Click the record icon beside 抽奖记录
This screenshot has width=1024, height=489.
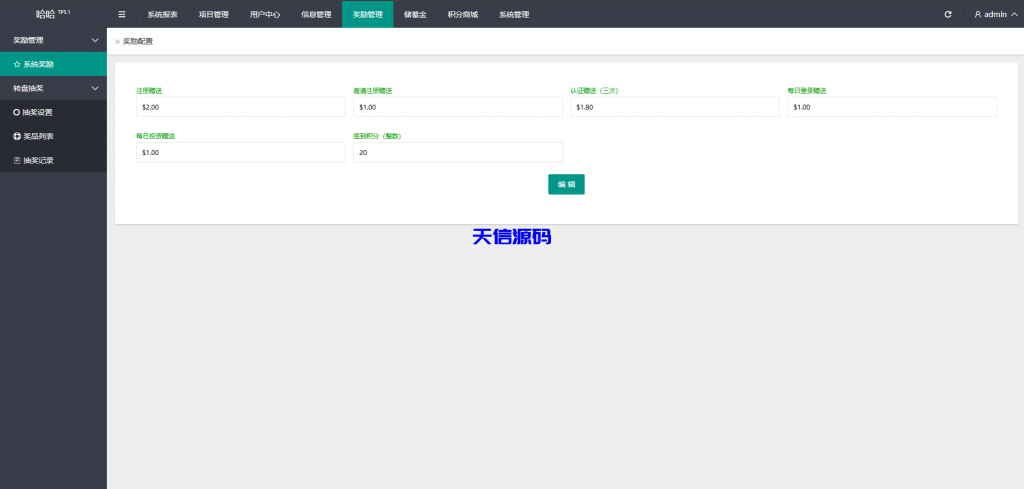(x=17, y=160)
